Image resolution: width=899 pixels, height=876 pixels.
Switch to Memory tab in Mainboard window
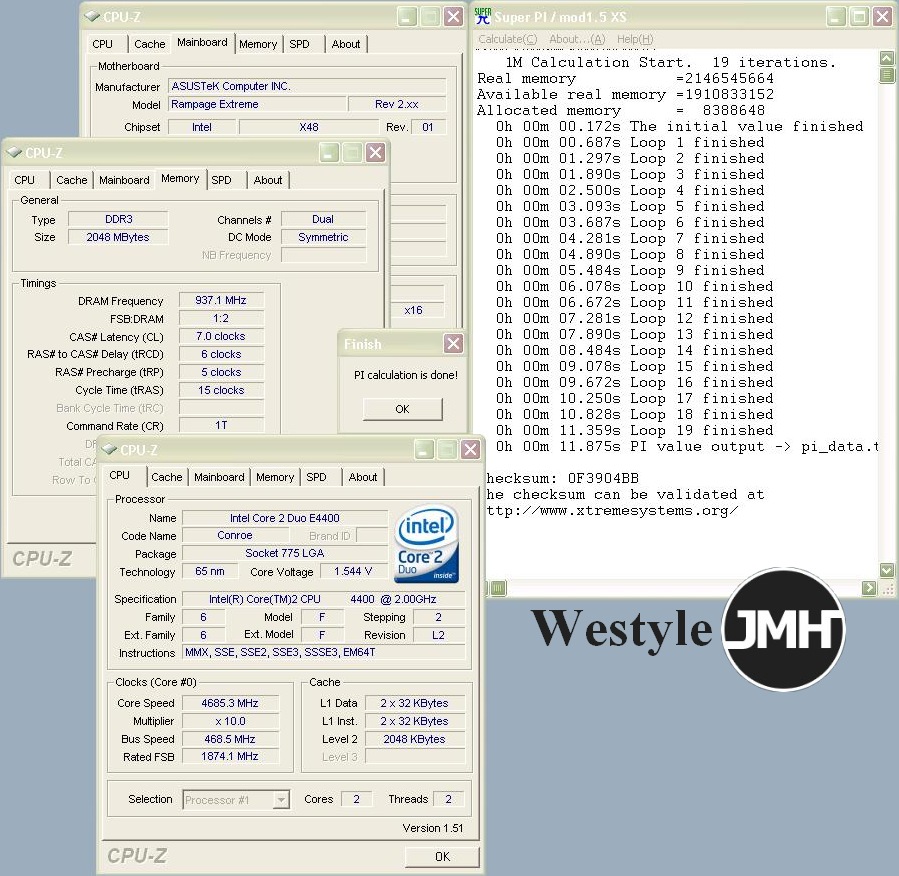coord(258,44)
